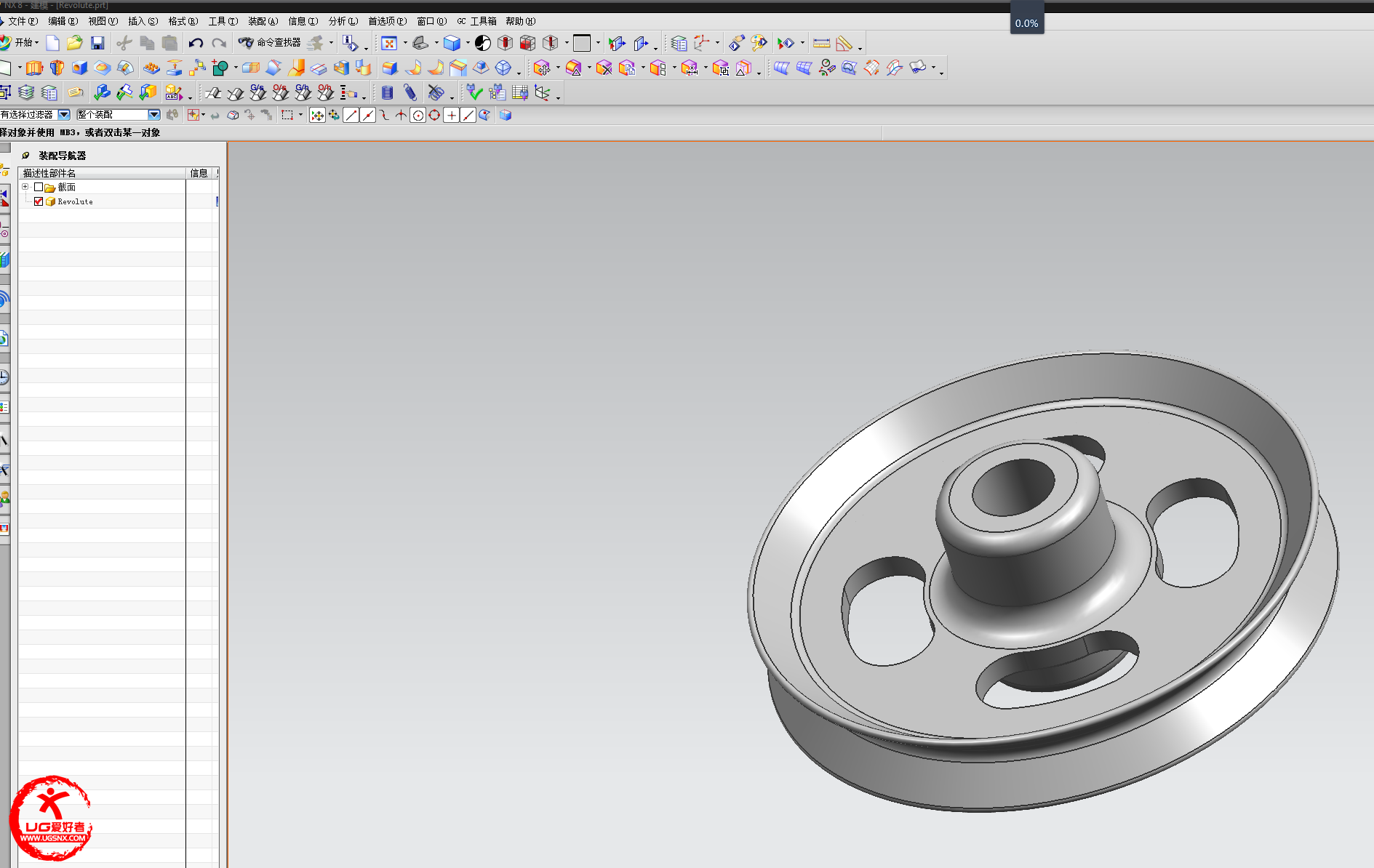Screen dimensions: 1374x868
Task: Undo the last action
Action: [196, 44]
